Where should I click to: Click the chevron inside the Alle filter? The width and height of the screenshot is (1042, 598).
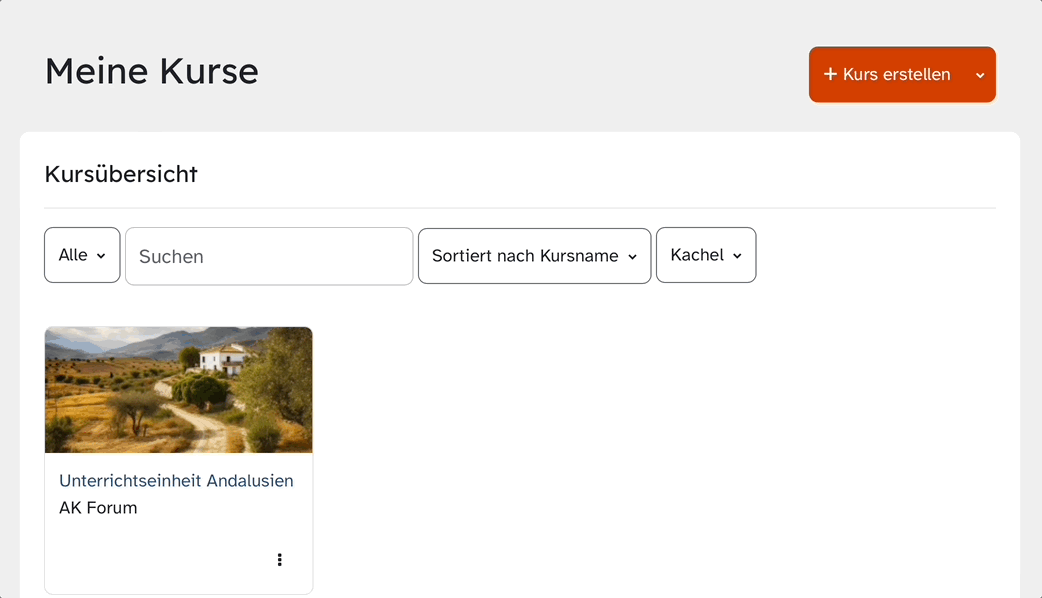tap(101, 256)
